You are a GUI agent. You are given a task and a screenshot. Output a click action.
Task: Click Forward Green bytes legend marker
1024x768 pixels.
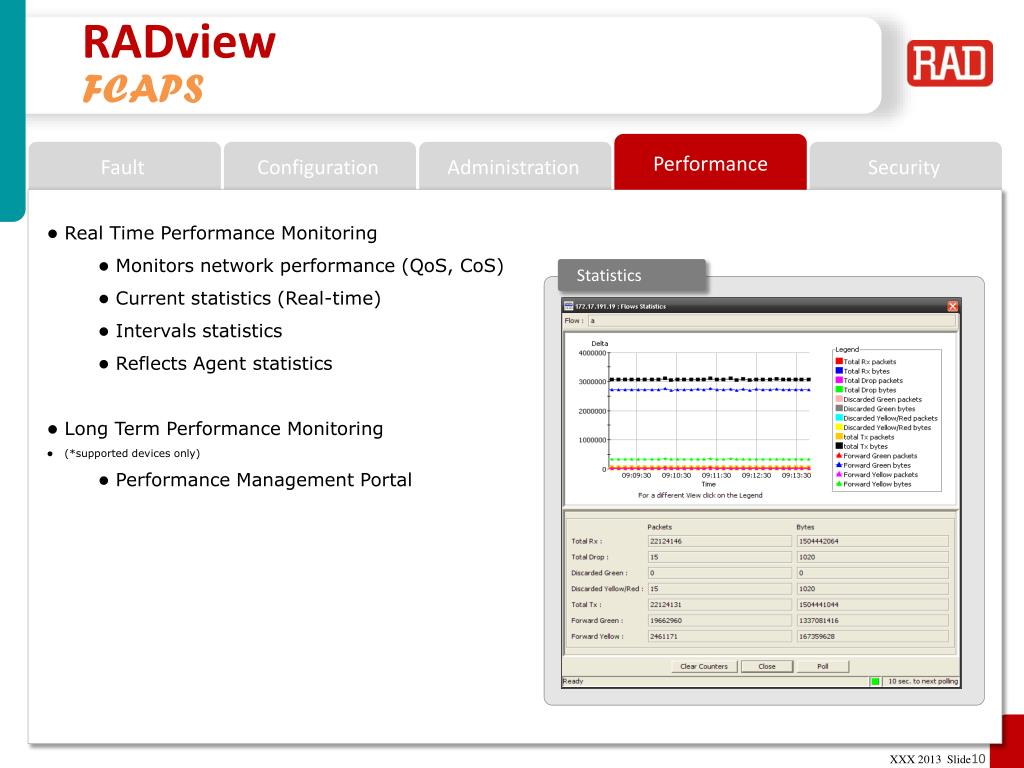coord(839,465)
